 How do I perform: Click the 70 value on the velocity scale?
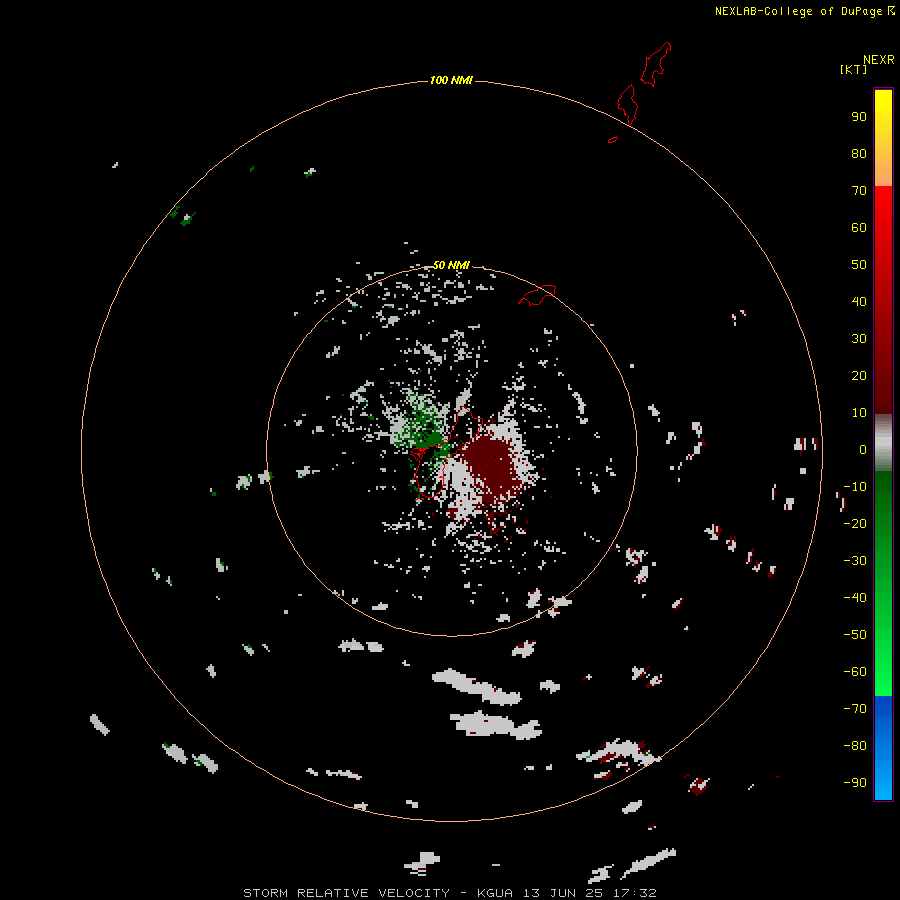point(859,191)
